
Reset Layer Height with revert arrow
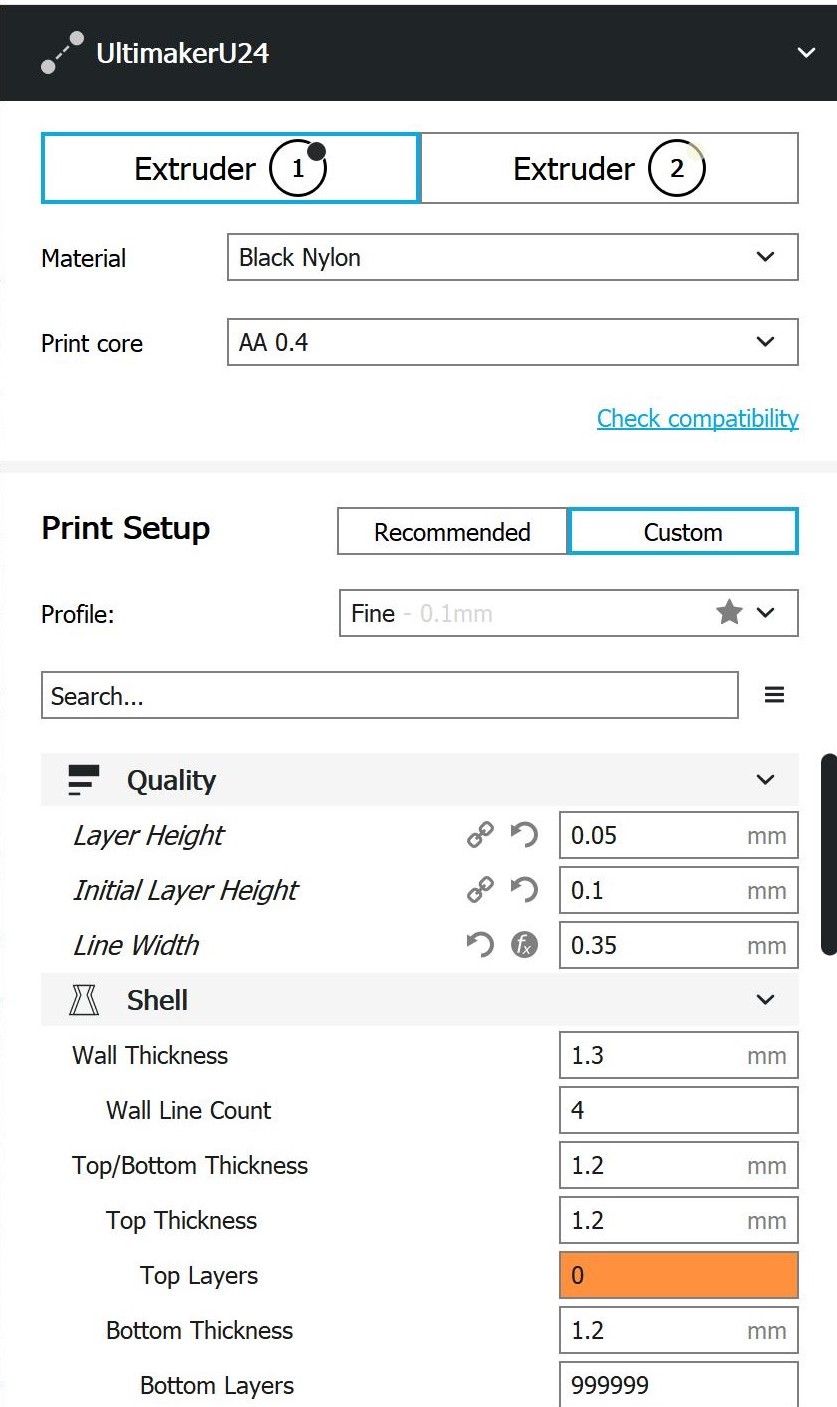pyautogui.click(x=523, y=835)
